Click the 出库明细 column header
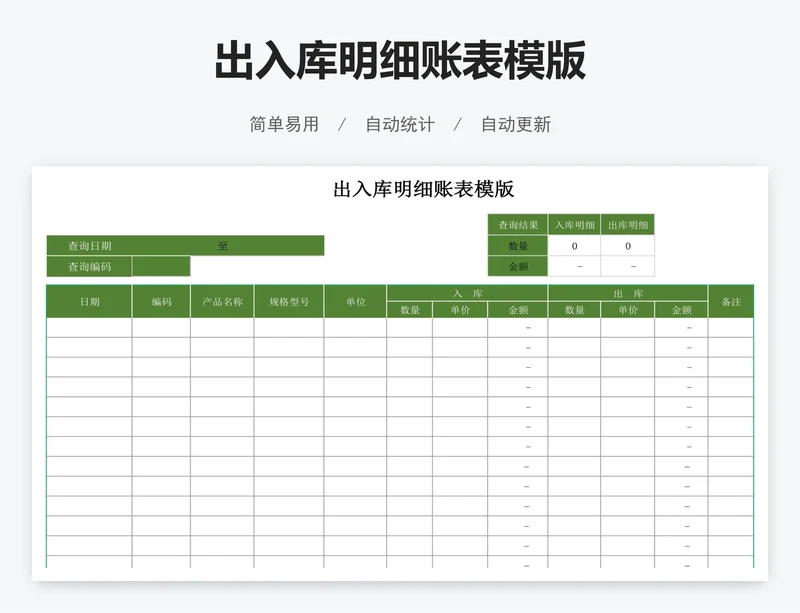The image size is (800, 613). (x=628, y=225)
